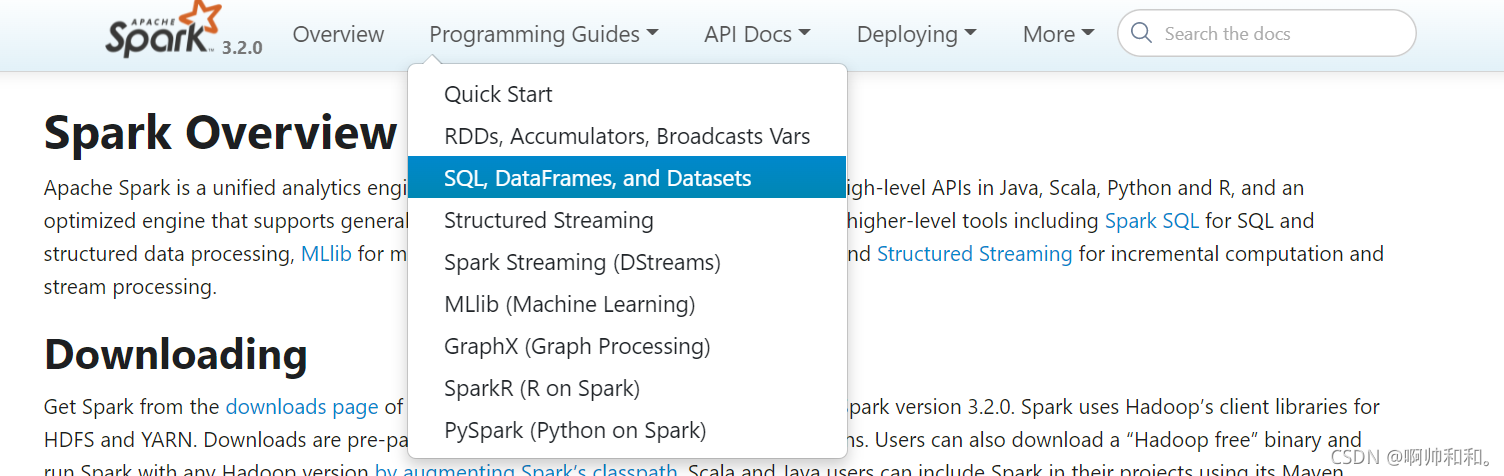Viewport: 1504px width, 476px height.
Task: Follow the Spark SQL link
Action: pos(1152,221)
